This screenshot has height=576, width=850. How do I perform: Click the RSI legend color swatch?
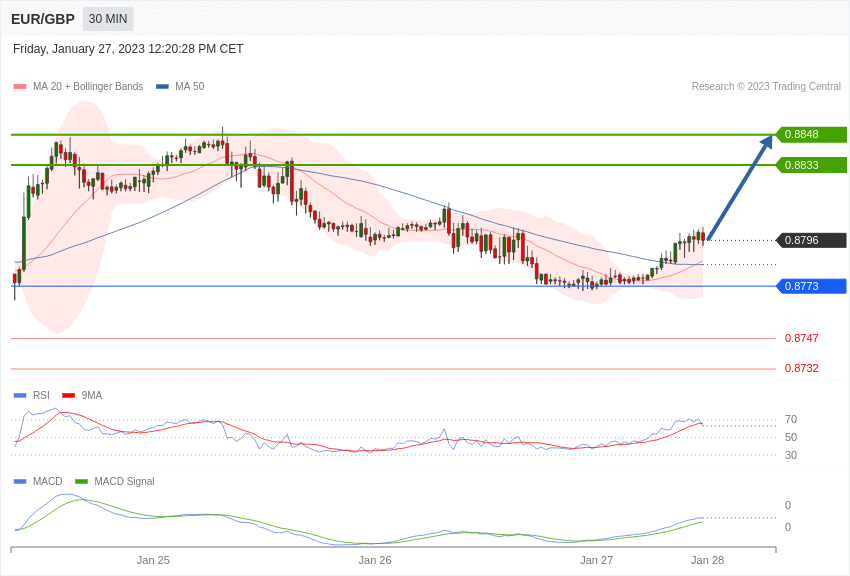(20, 396)
